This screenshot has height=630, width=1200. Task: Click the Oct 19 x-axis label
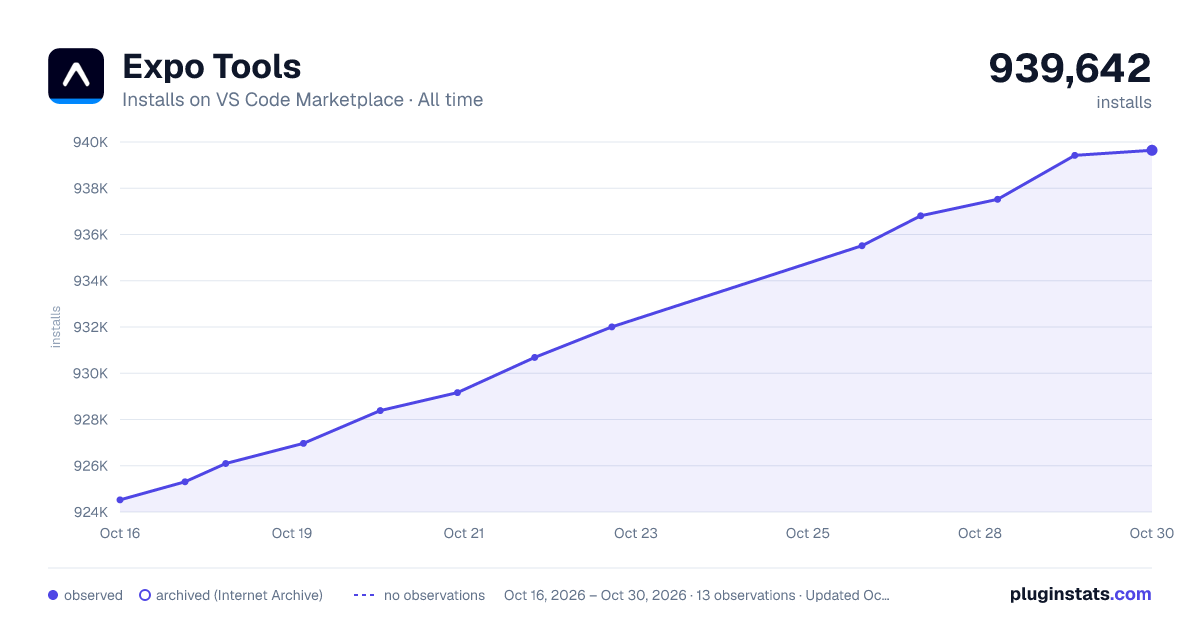tap(292, 533)
